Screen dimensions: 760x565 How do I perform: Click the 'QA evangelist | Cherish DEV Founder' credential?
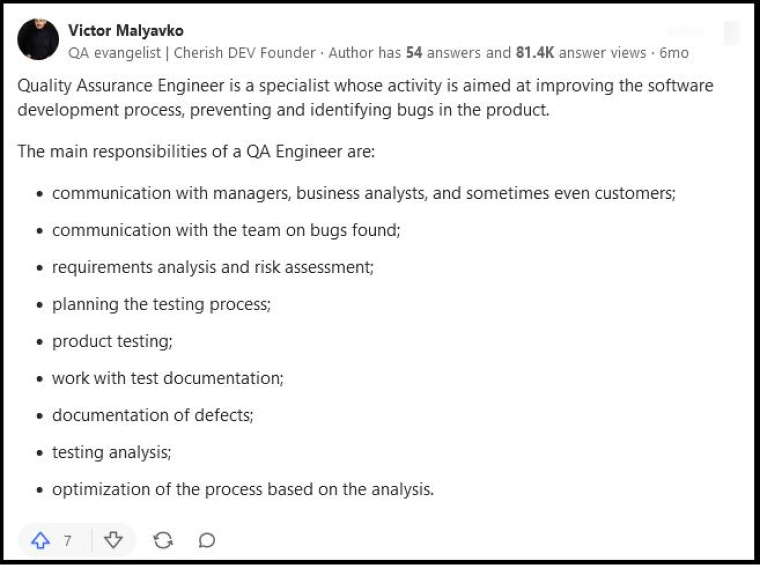[192, 52]
